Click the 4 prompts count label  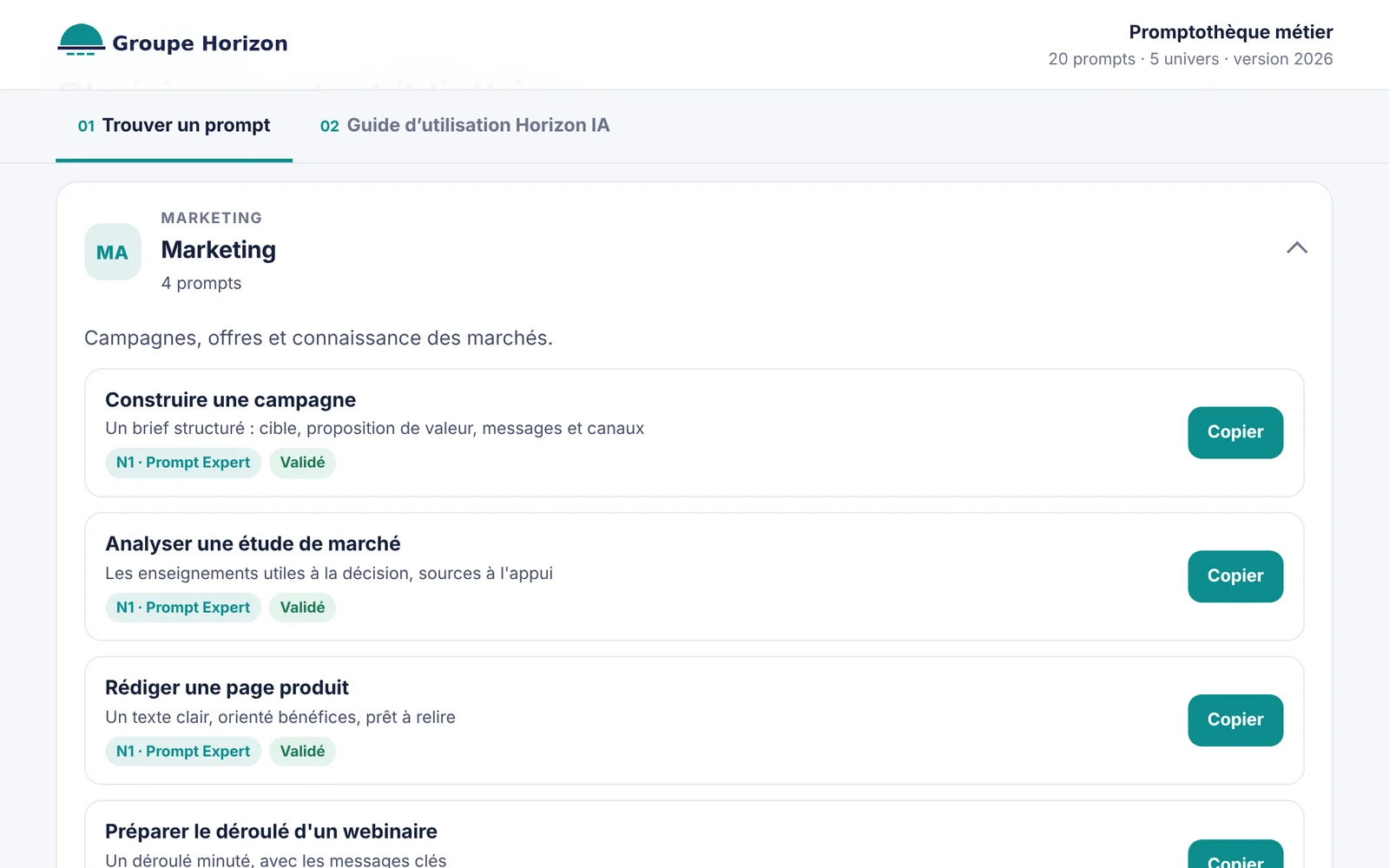201,283
